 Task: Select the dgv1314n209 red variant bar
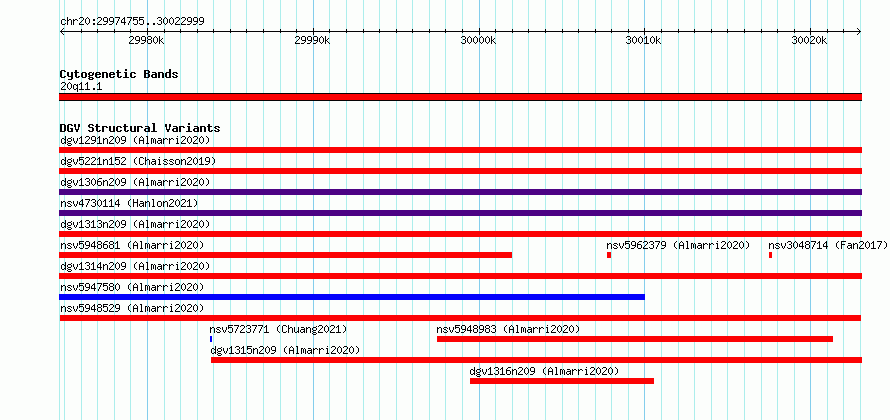click(460, 276)
